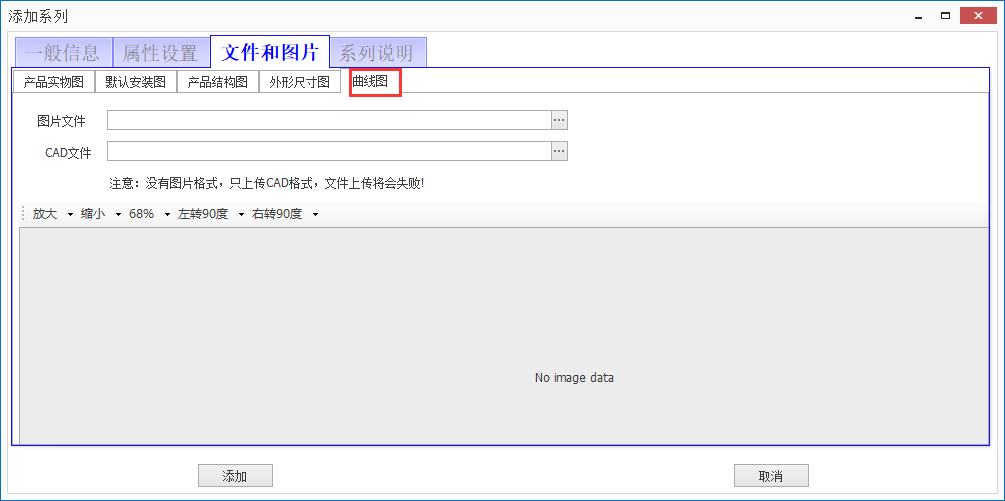Click the 注意 upload warning text
Image resolution: width=1005 pixels, height=501 pixels.
267,183
